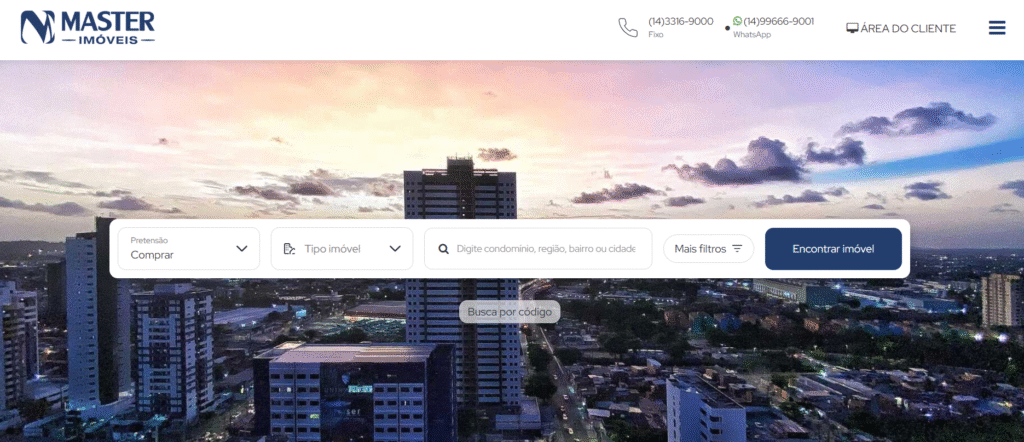This screenshot has width=1024, height=442.
Task: Click the magnifying glass search icon
Action: [443, 249]
